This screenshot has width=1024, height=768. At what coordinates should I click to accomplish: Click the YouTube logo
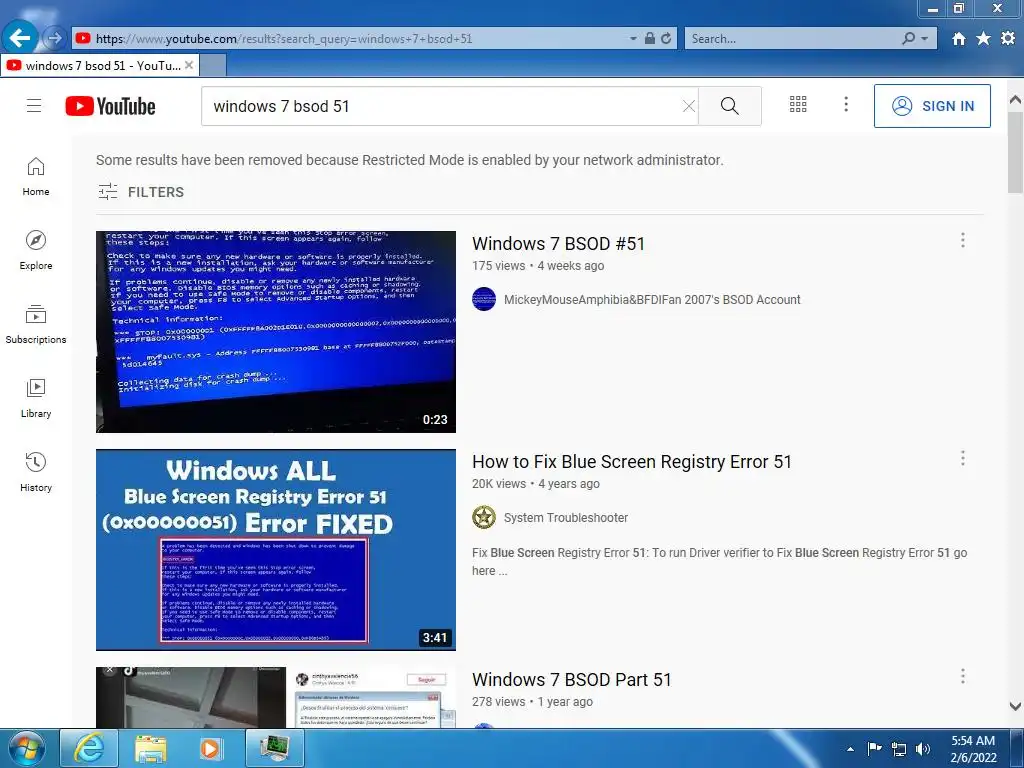[110, 106]
